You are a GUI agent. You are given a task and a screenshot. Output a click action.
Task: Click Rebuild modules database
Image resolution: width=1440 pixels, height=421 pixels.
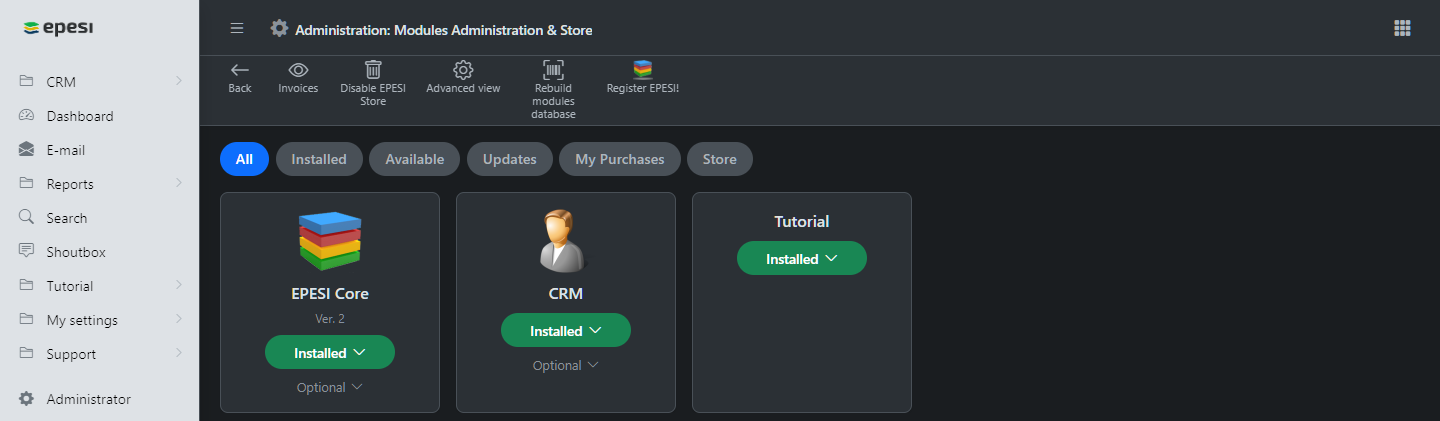pyautogui.click(x=553, y=89)
